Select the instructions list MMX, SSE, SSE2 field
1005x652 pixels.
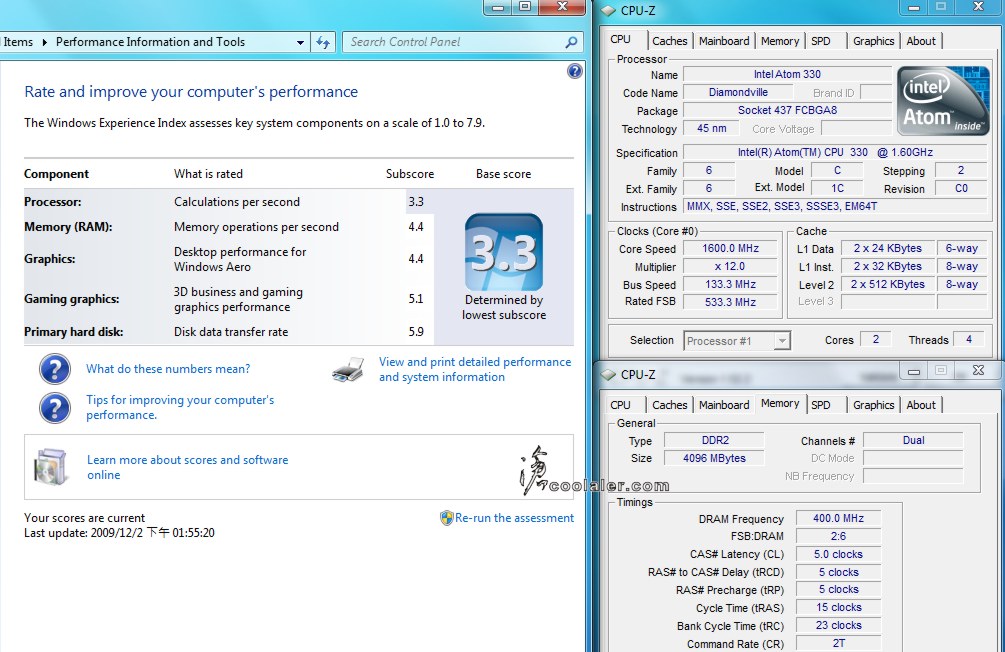click(x=835, y=206)
